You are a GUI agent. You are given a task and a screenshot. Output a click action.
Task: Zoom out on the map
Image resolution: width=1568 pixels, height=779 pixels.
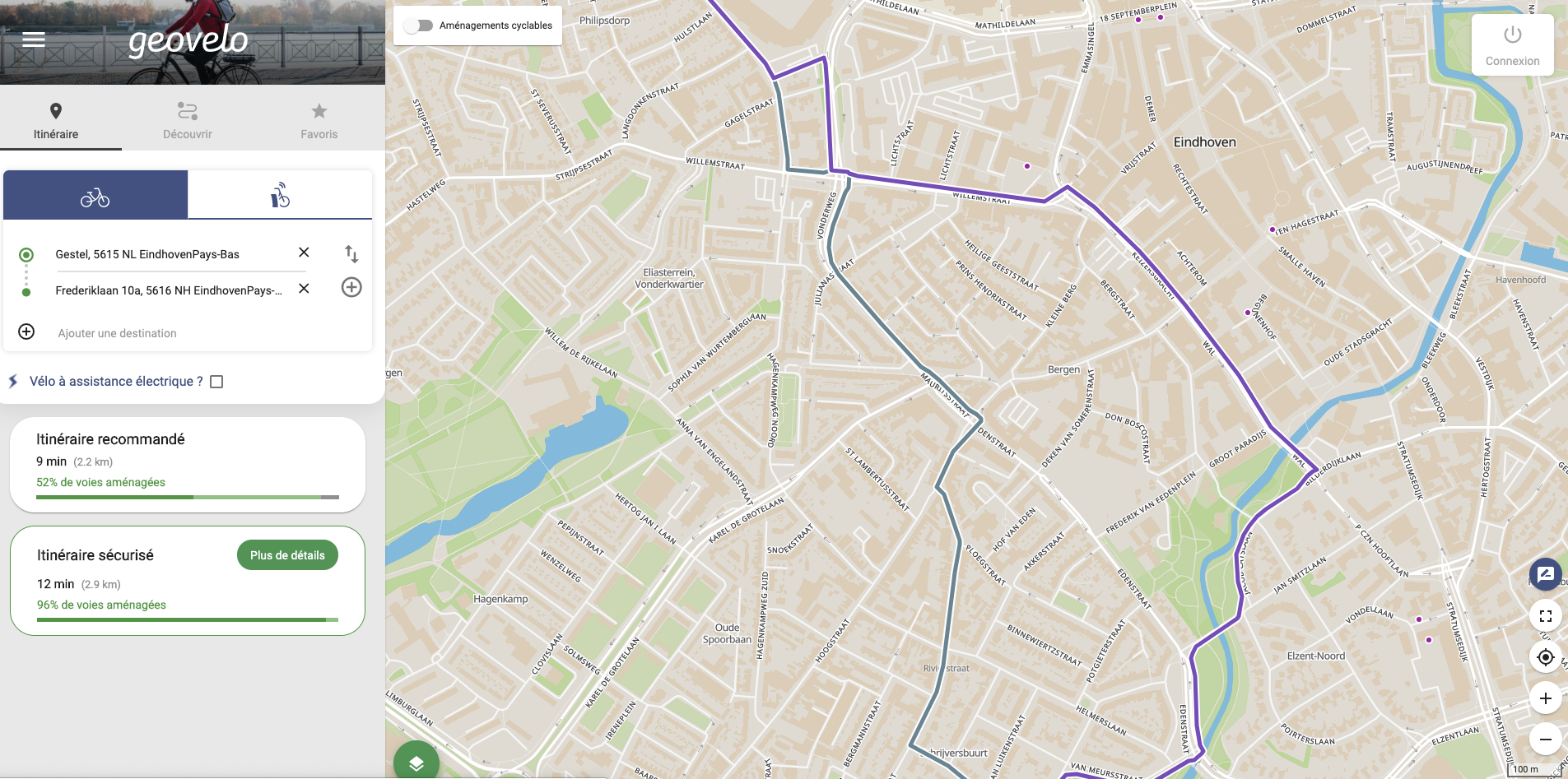[1546, 740]
